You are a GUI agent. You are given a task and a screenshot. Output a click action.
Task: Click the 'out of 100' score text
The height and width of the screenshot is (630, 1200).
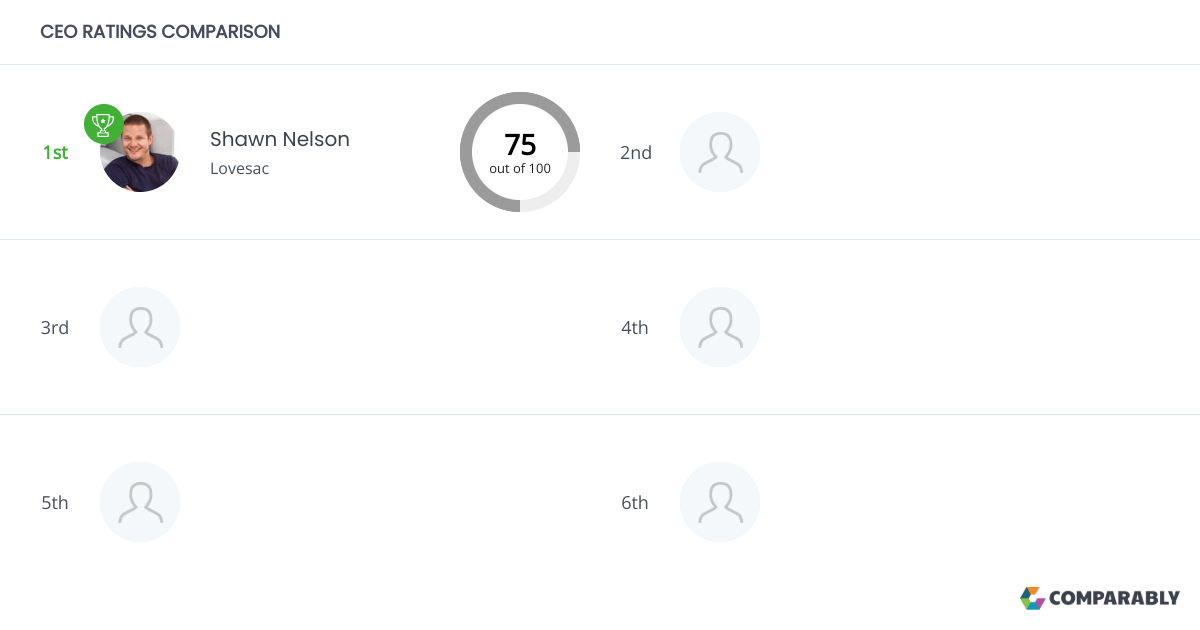coord(520,169)
